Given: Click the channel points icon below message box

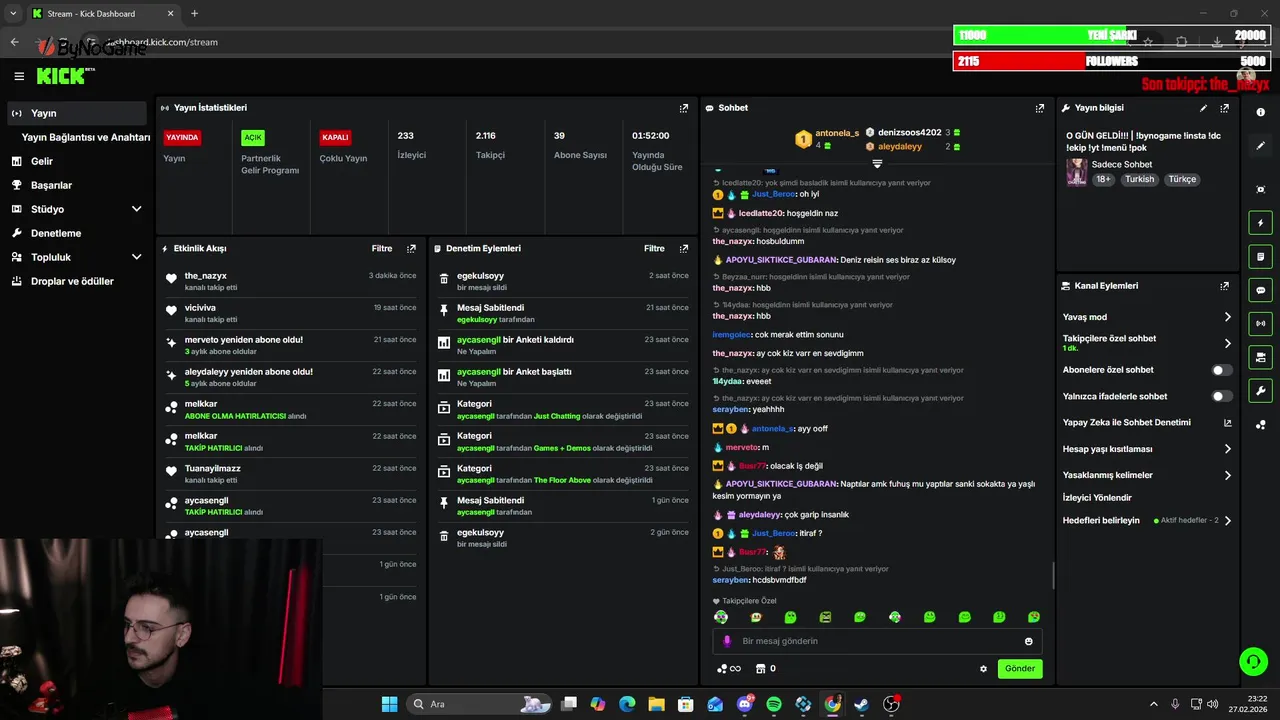Looking at the screenshot, I should point(723,669).
